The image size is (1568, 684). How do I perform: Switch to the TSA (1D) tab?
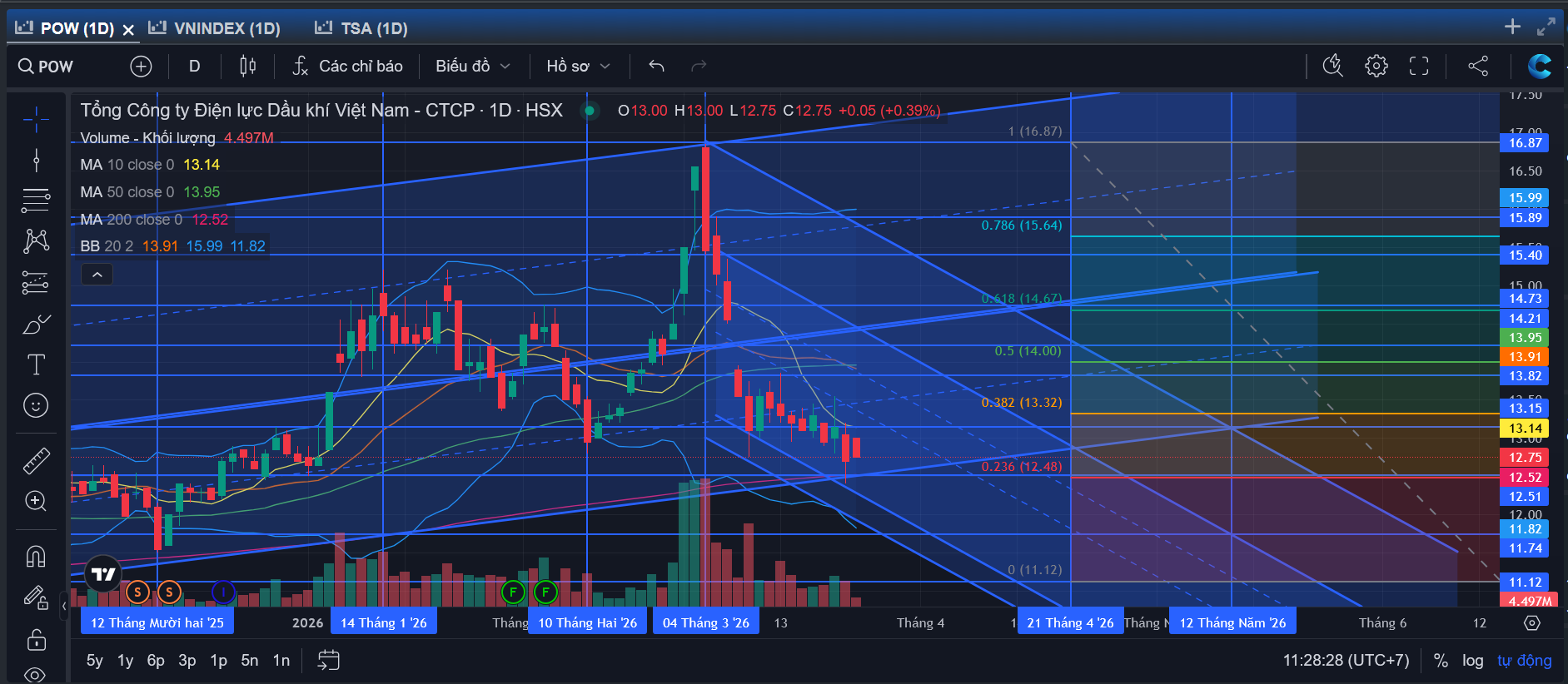(361, 28)
